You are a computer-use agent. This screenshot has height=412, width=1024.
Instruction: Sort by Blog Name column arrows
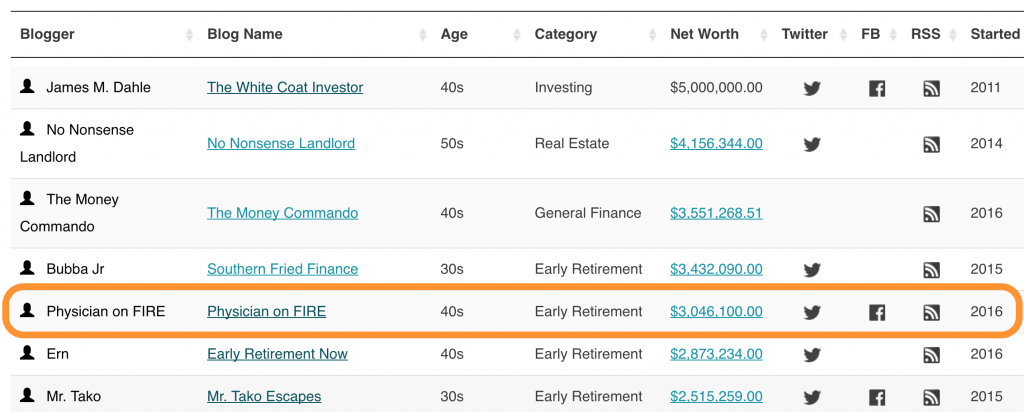coord(423,35)
